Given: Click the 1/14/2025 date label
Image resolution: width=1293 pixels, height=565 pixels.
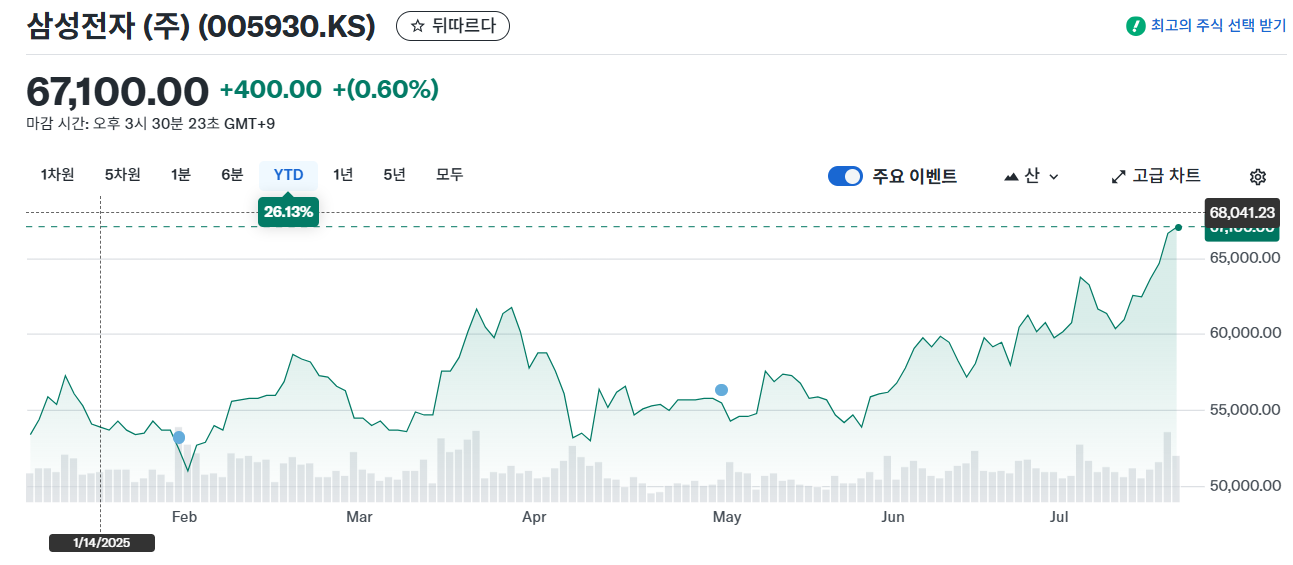Looking at the screenshot, I should pos(102,543).
